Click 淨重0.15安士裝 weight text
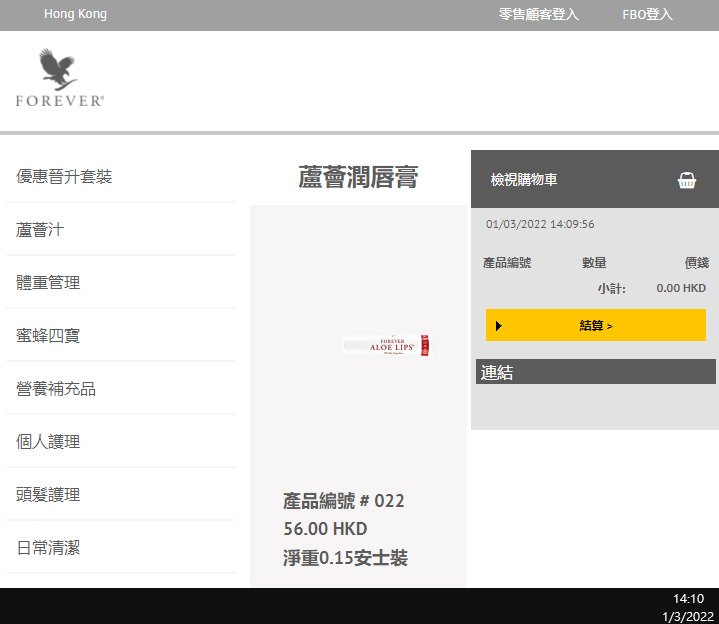The image size is (719, 624). 345,558
